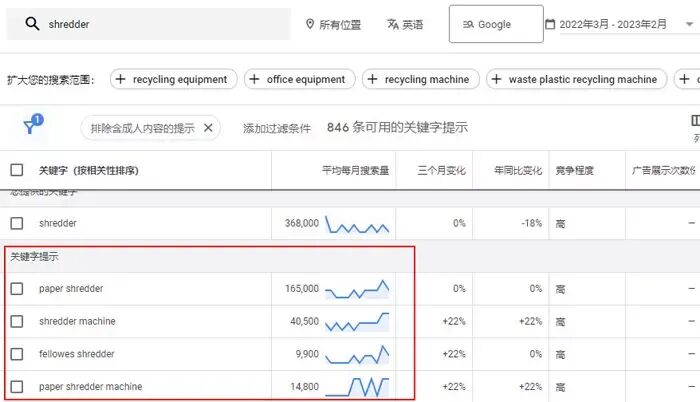Click the blue filter funnel icon

(32, 127)
